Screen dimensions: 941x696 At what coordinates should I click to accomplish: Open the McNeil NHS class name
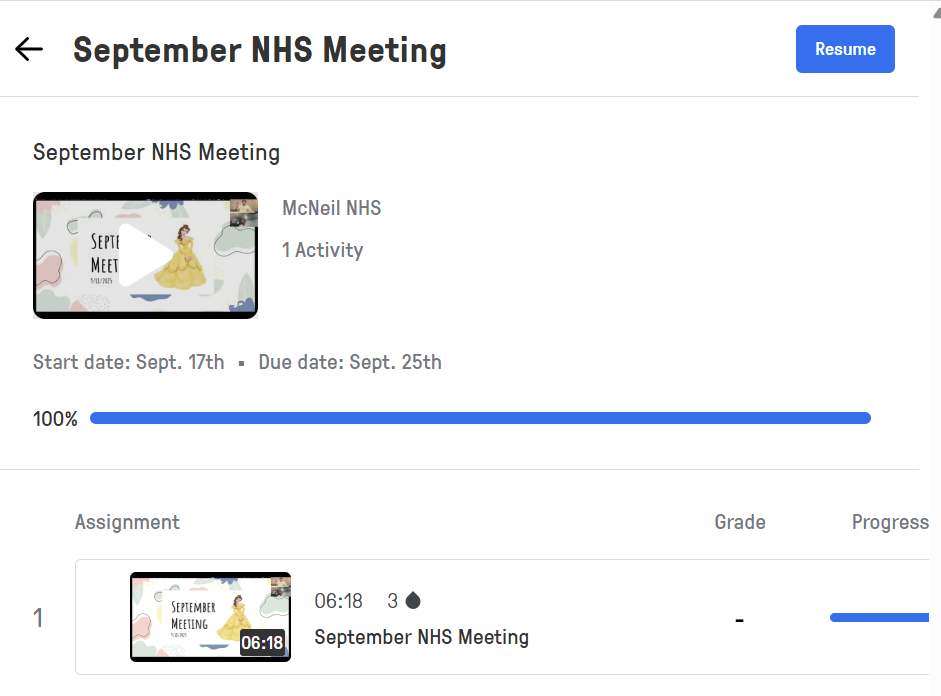332,209
